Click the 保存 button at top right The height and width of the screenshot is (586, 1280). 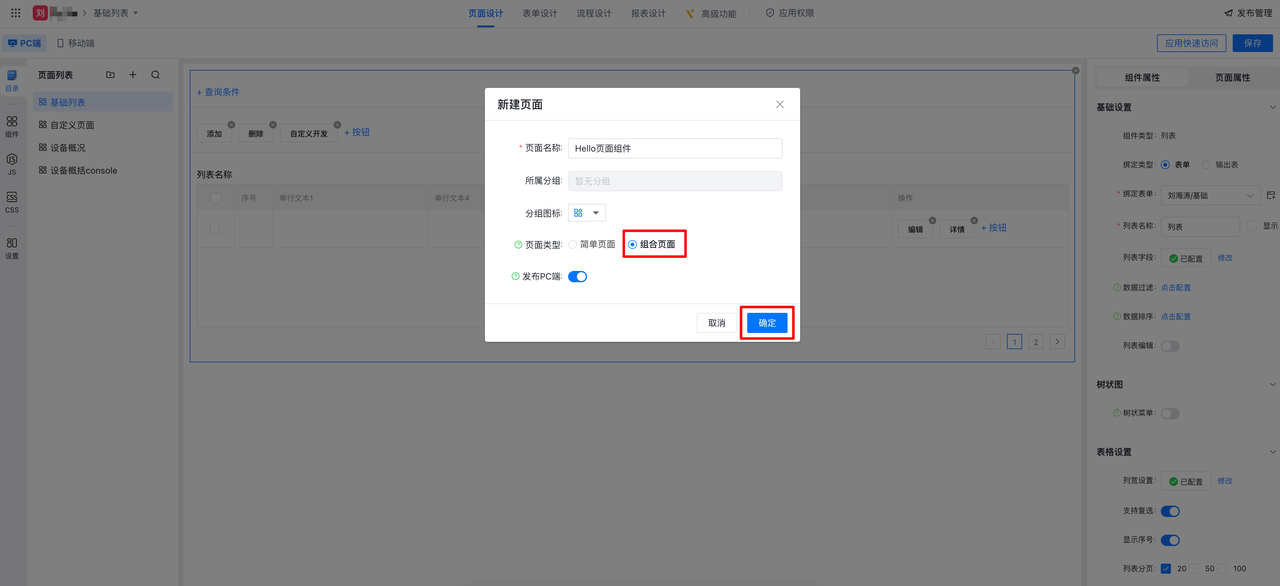tap(1251, 42)
